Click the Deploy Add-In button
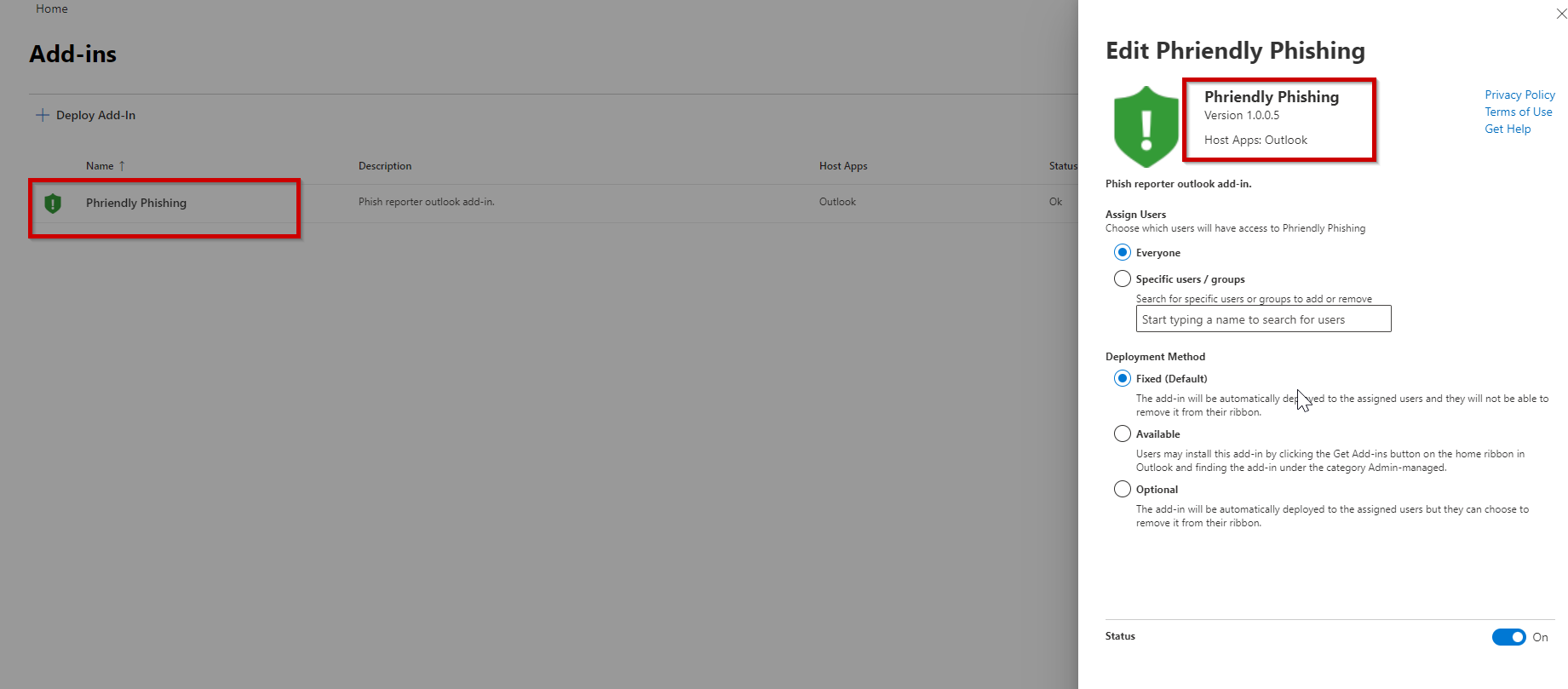This screenshot has height=689, width=1568. [x=85, y=115]
